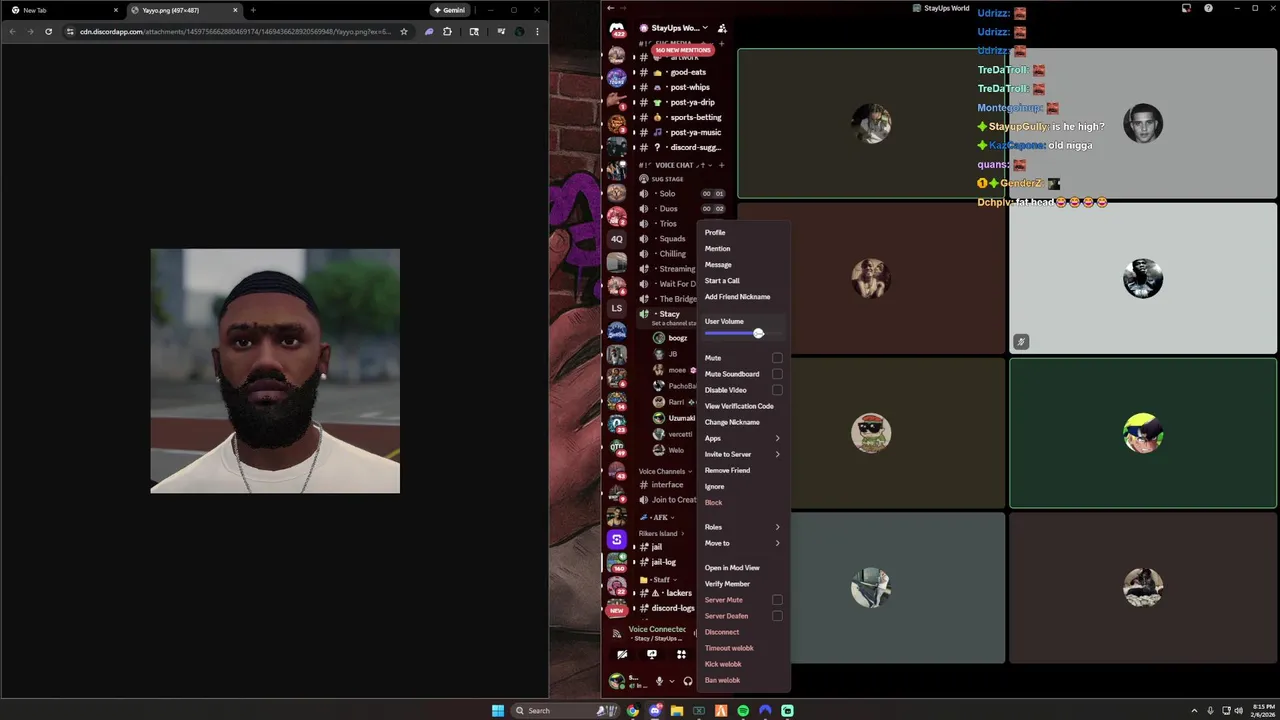Click the Yayyo.png image in Chrome
The width and height of the screenshot is (1280, 720).
click(275, 371)
